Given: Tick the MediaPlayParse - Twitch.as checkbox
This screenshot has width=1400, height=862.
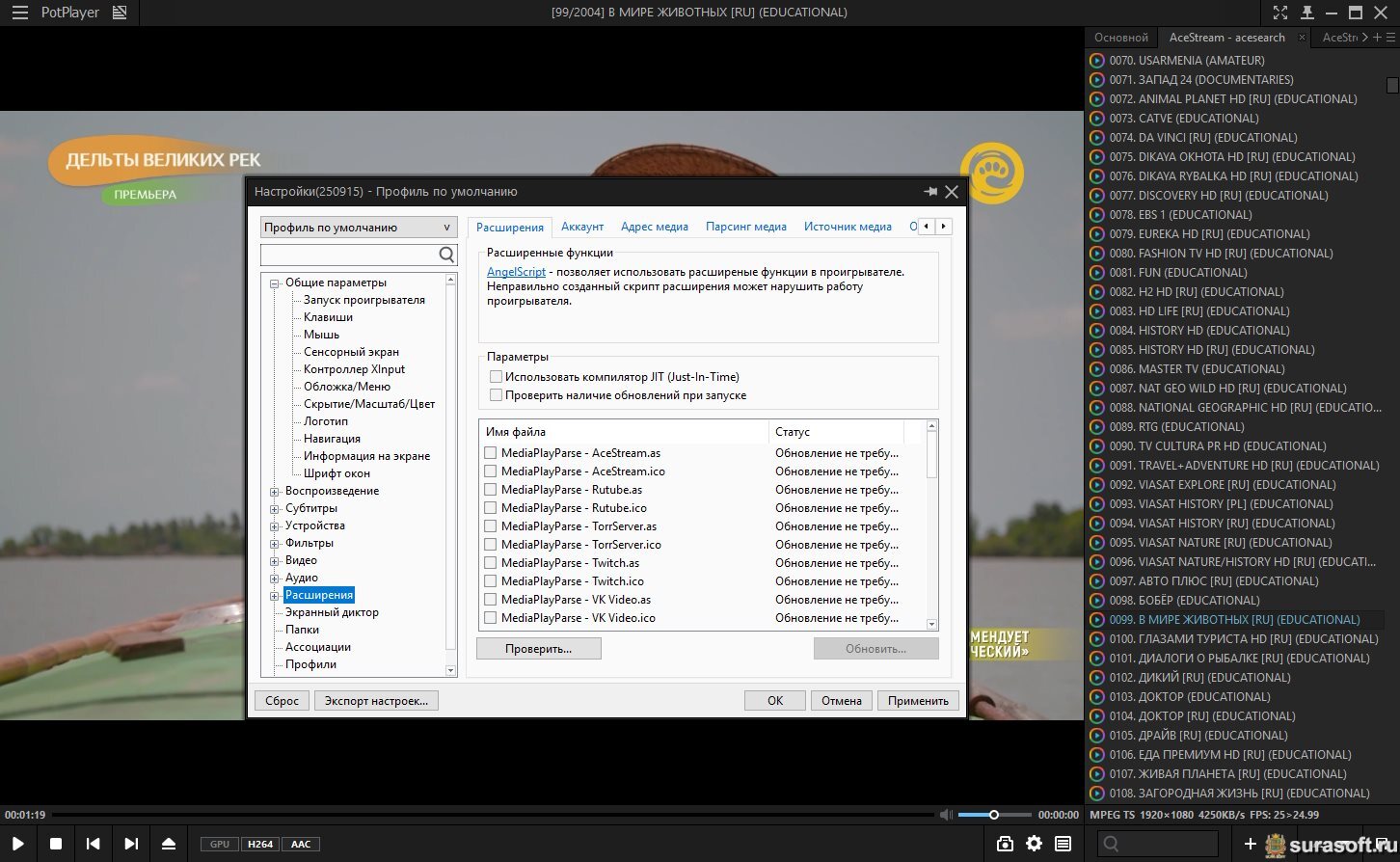Looking at the screenshot, I should pyautogui.click(x=491, y=563).
